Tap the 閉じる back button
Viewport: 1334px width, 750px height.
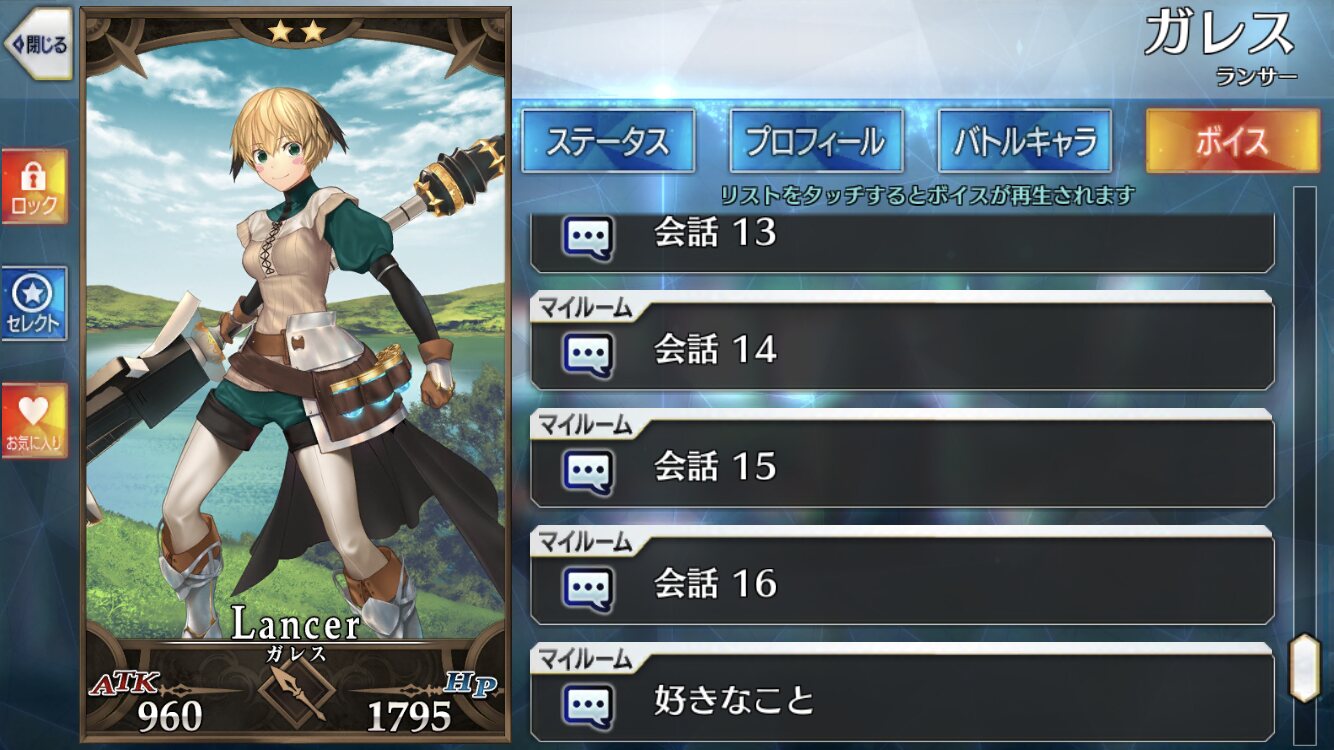tap(37, 44)
